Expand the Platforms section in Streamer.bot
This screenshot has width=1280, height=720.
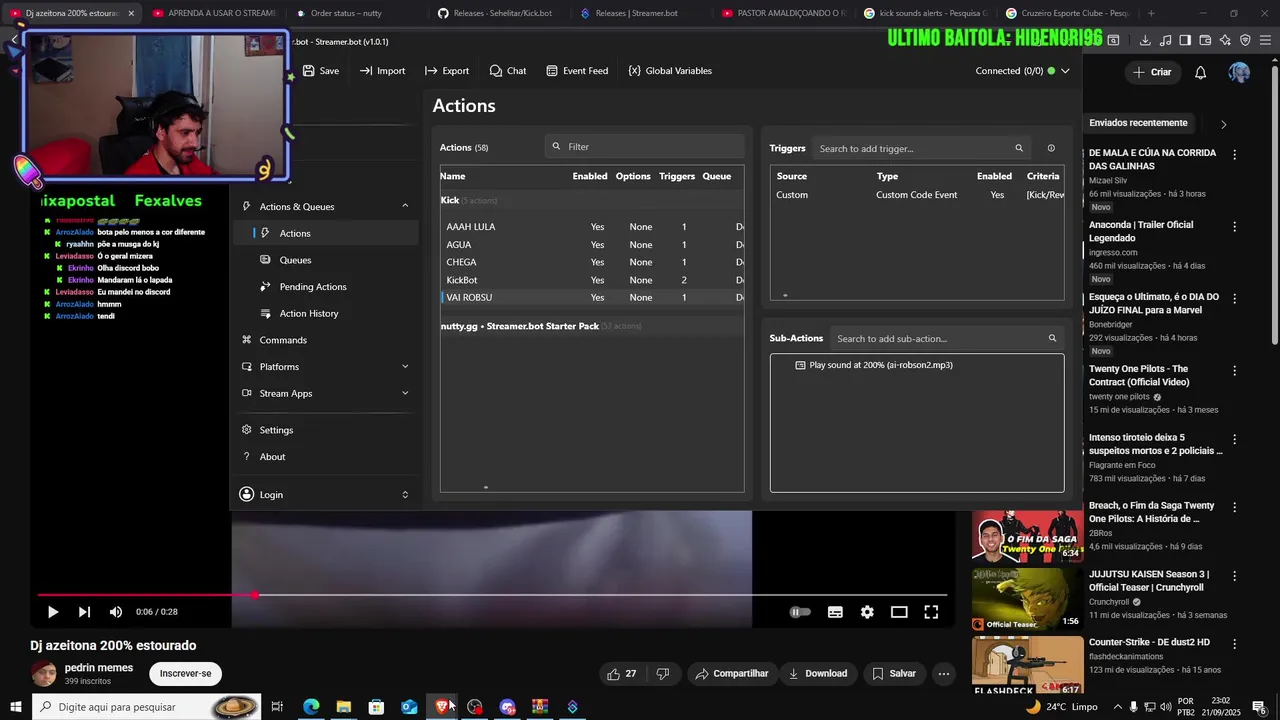pyautogui.click(x=405, y=366)
